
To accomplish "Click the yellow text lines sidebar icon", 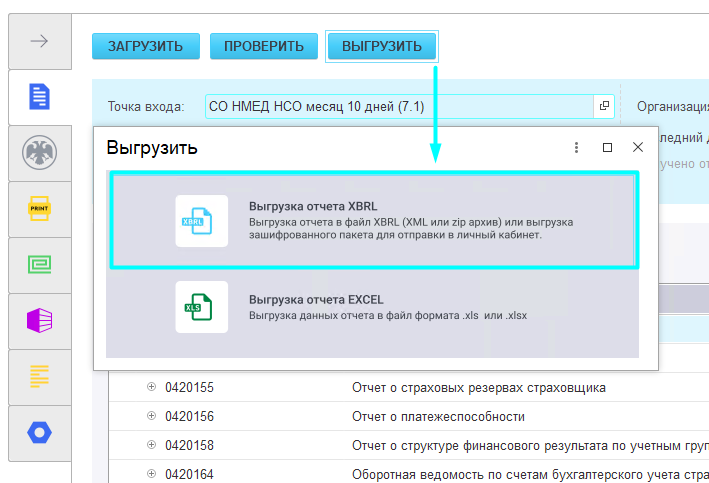I will (39, 377).
